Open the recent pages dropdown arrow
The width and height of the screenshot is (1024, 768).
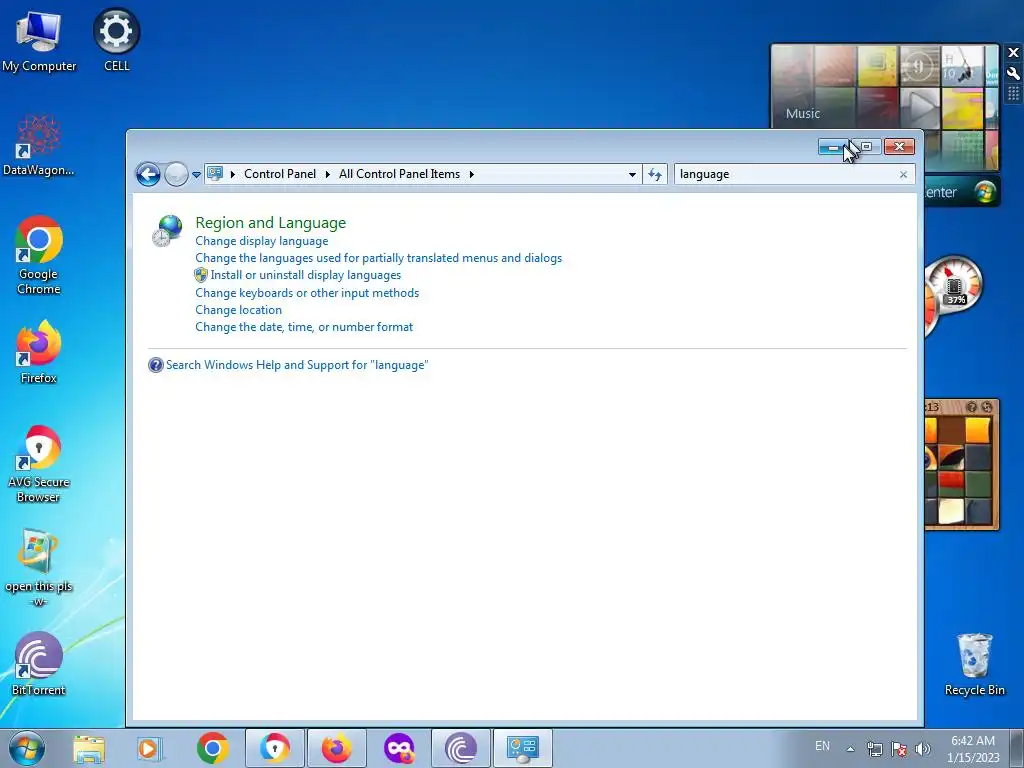[196, 175]
